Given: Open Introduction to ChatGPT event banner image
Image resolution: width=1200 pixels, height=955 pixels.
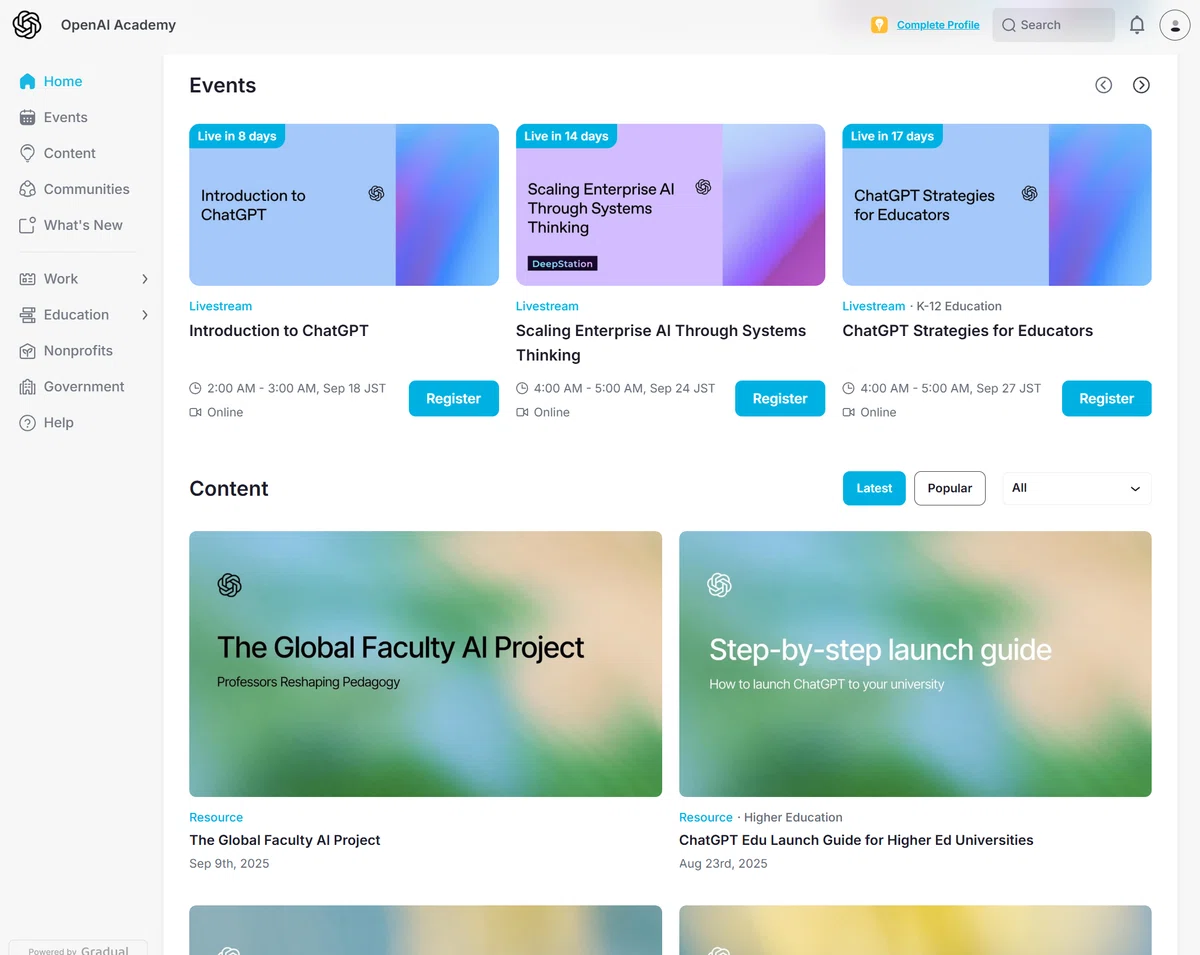Looking at the screenshot, I should [344, 205].
